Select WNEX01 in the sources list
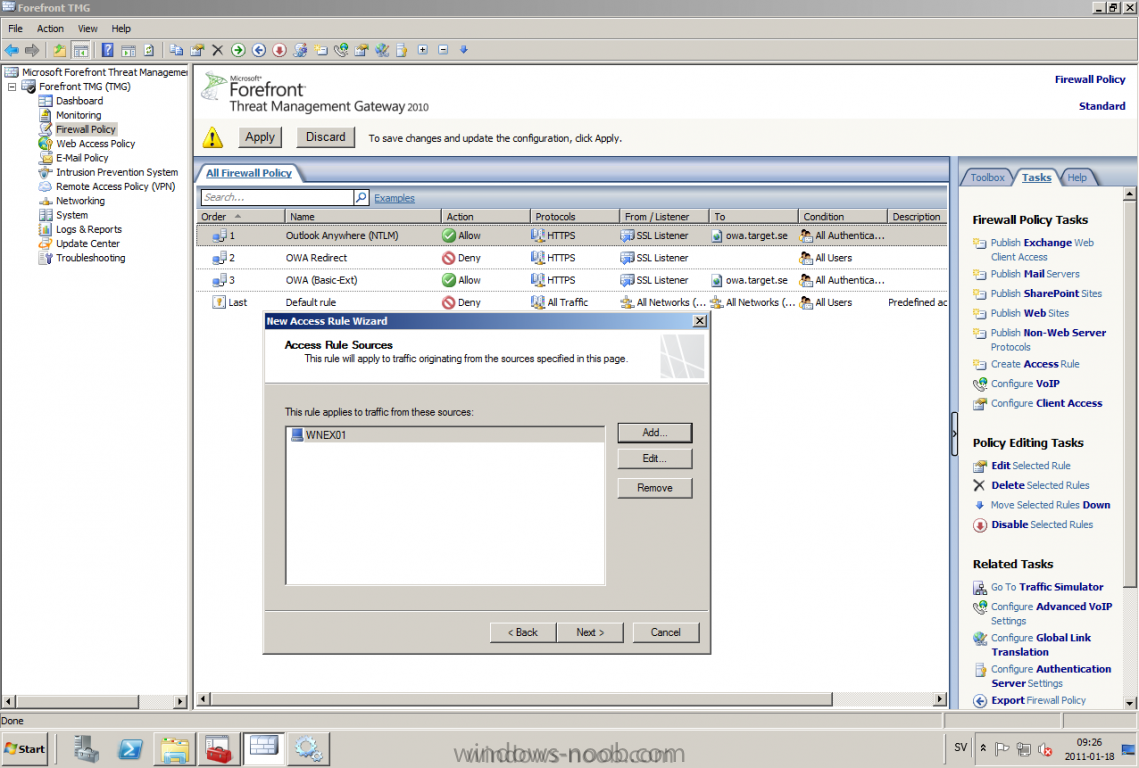 (x=445, y=435)
